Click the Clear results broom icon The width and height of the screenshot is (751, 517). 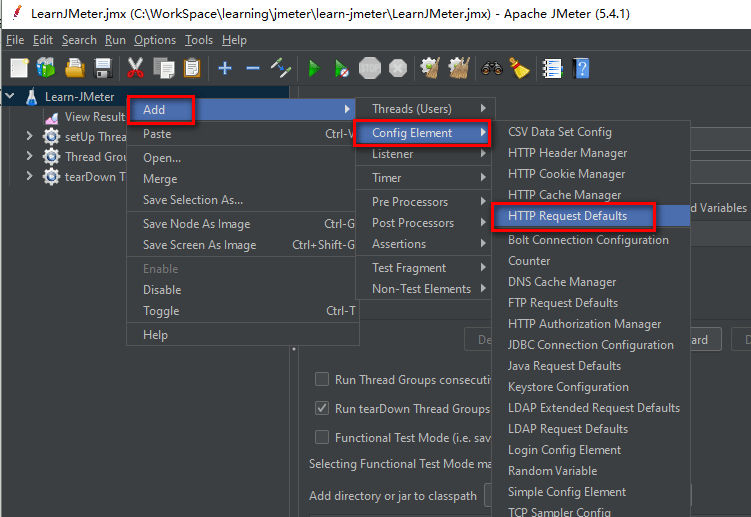430,68
